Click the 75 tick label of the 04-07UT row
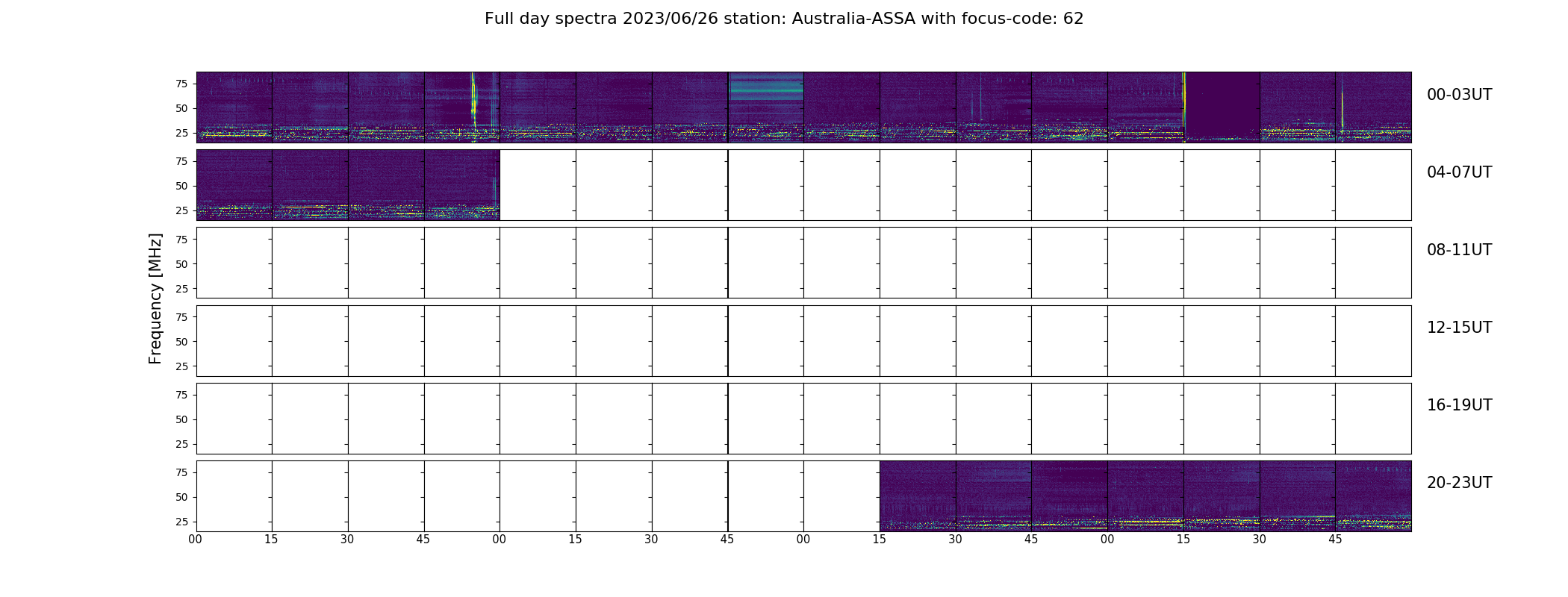 pos(181,161)
